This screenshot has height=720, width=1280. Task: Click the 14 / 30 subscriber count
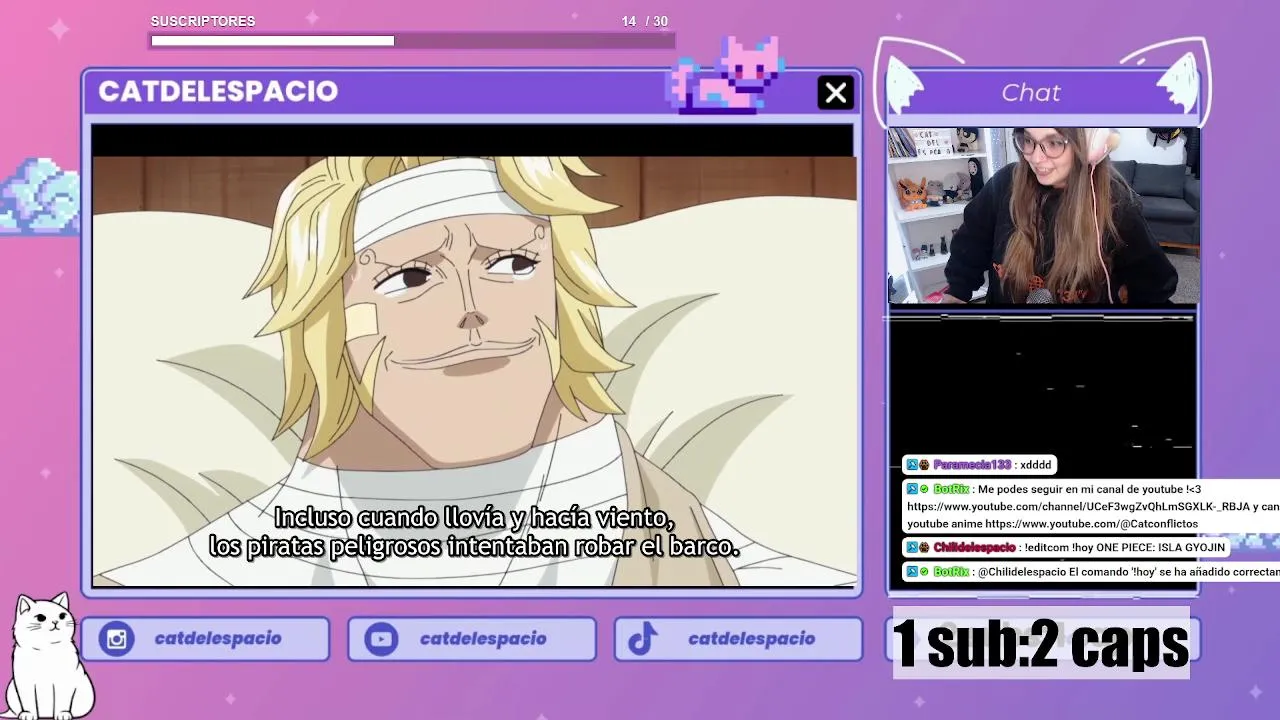(x=644, y=21)
